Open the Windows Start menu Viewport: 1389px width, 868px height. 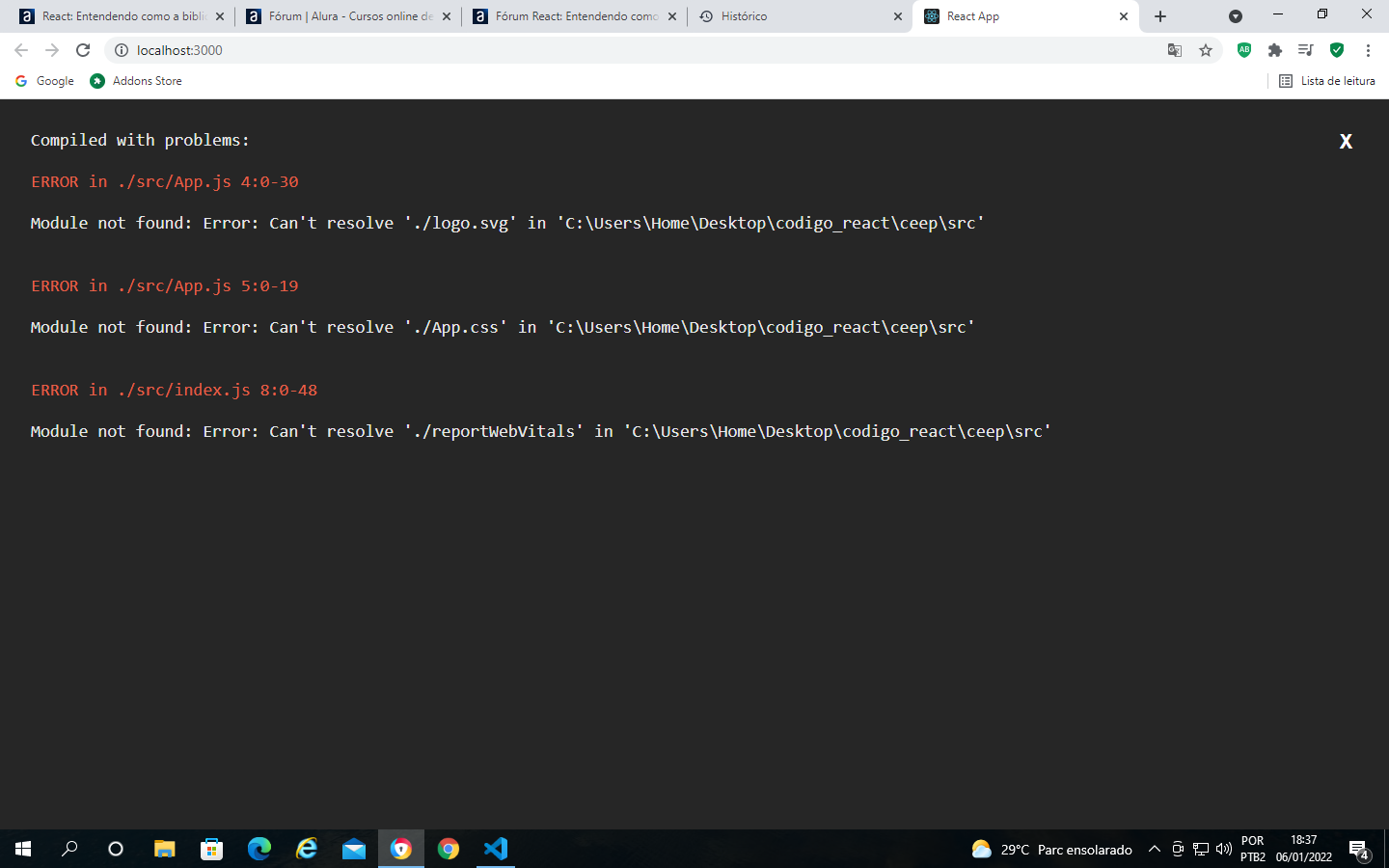click(23, 849)
